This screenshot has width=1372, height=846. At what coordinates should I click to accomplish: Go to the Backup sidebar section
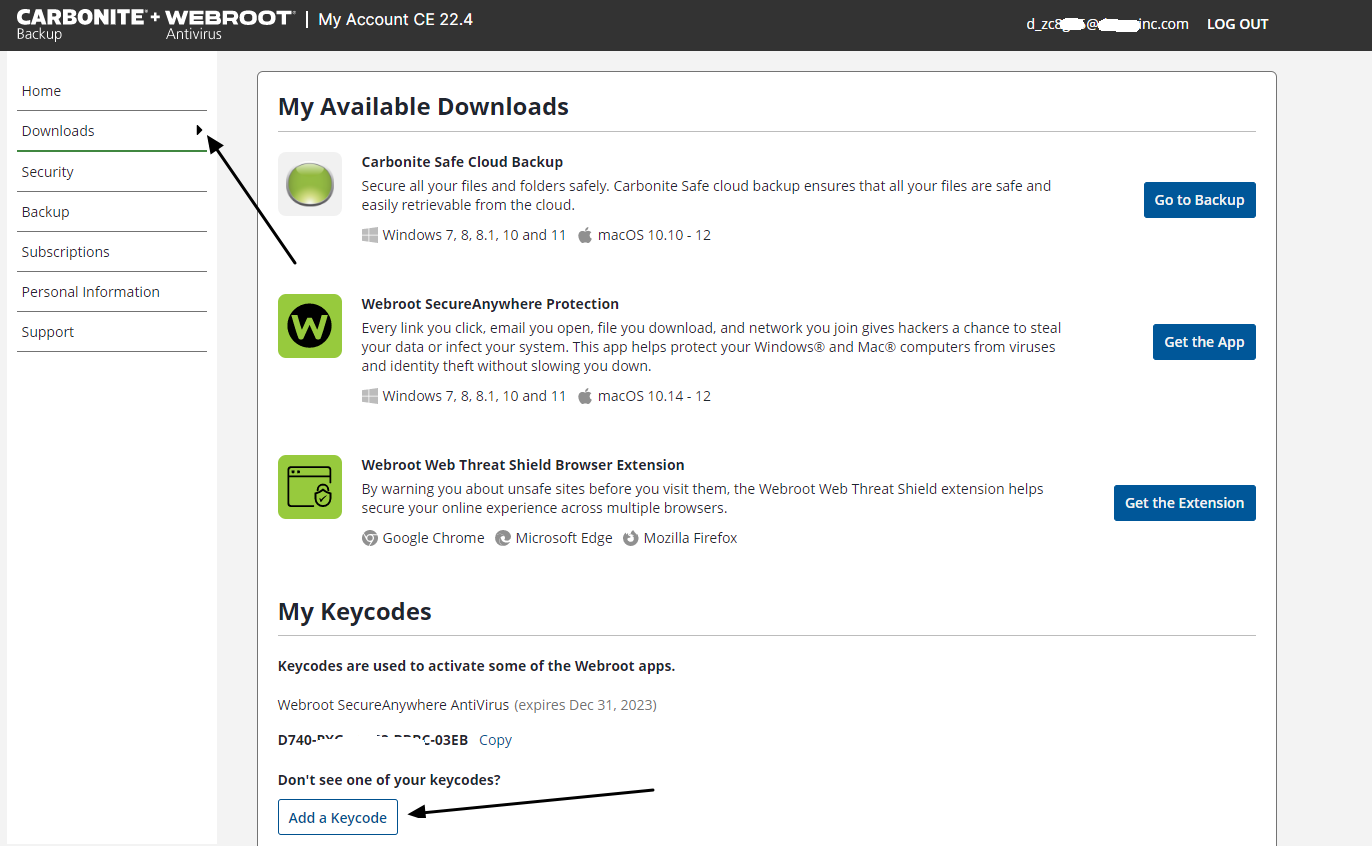[x=46, y=212]
